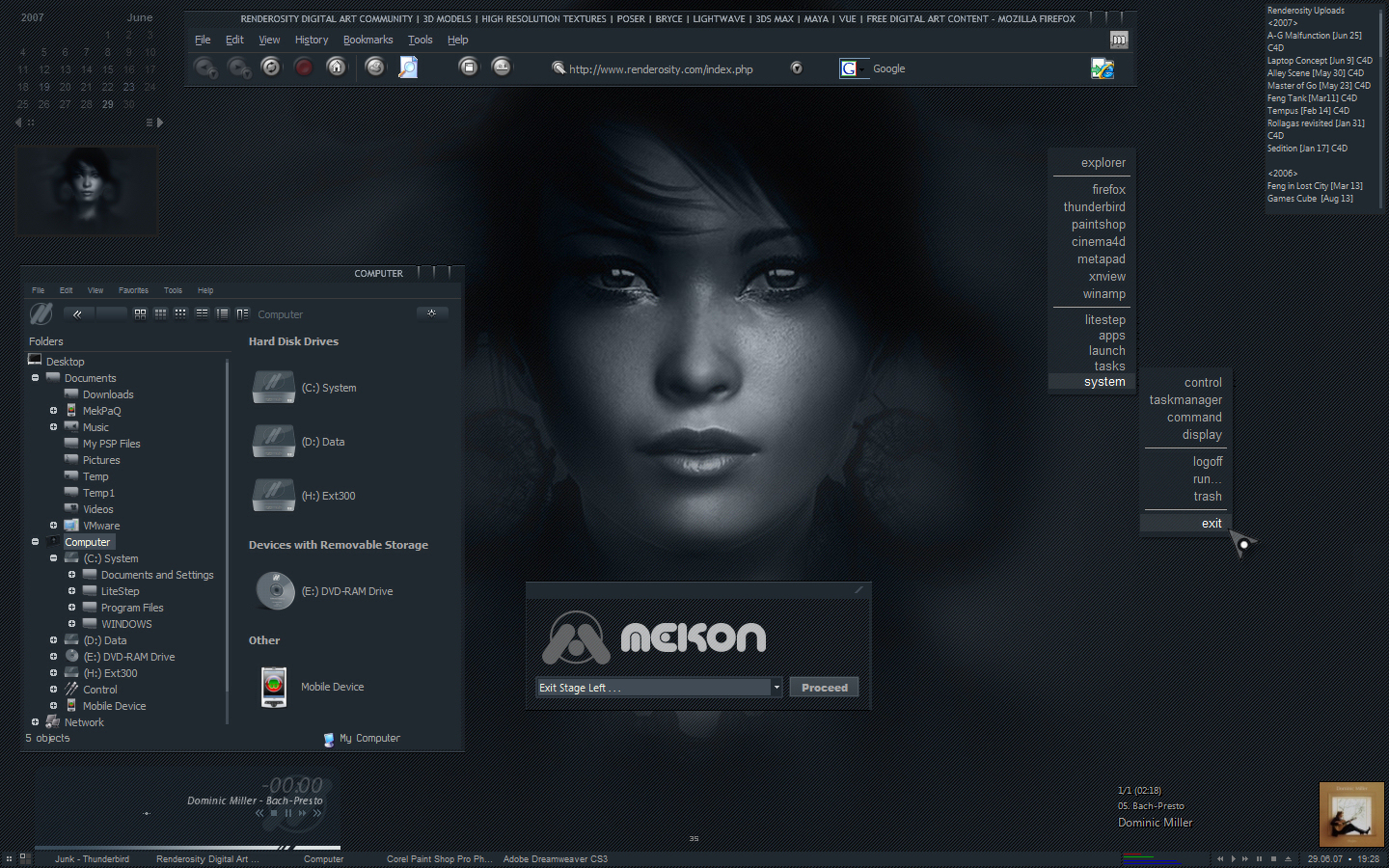Click the sun-shaped button in Computer window toolbar
1389x868 pixels.
click(431, 312)
